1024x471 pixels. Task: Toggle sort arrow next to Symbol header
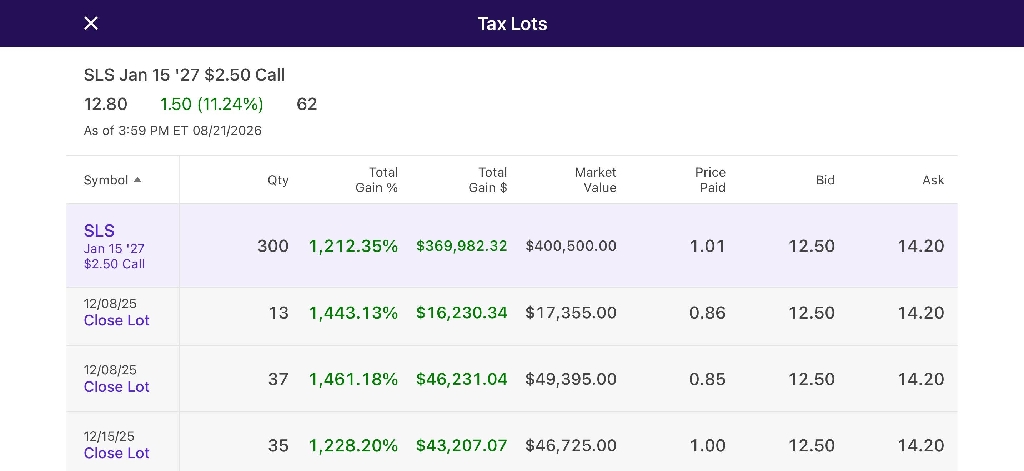137,180
